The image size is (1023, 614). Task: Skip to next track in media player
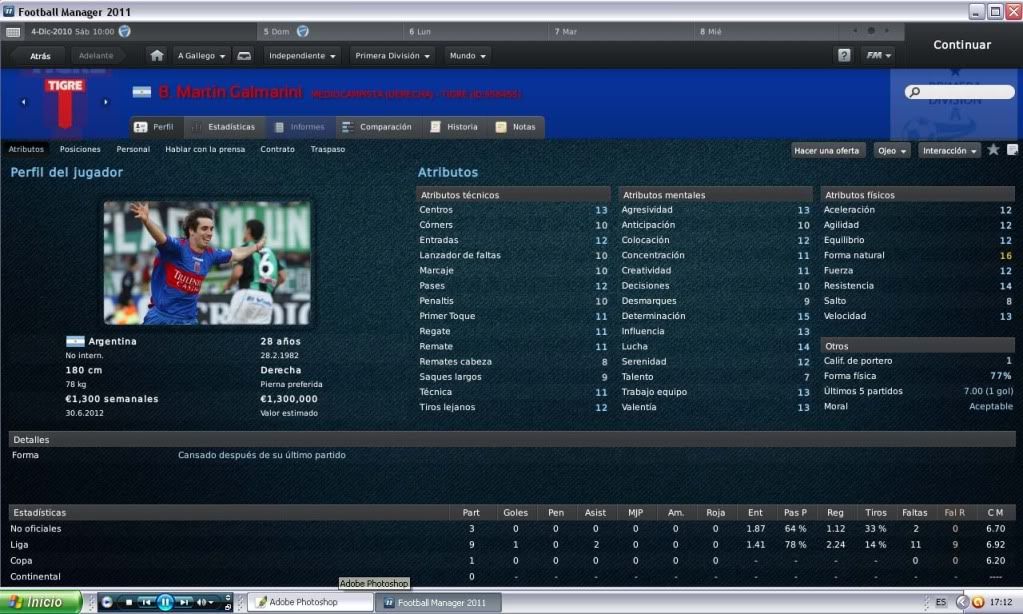click(185, 602)
